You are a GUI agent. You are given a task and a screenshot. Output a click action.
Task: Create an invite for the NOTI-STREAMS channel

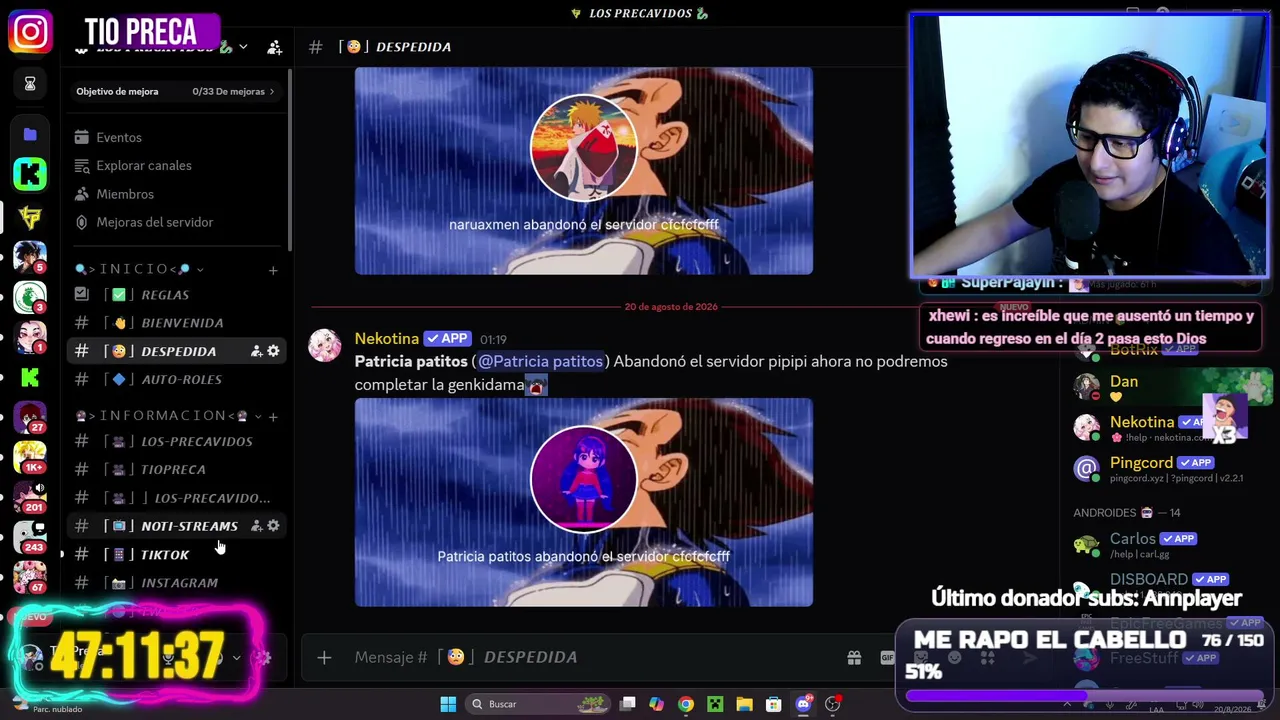point(256,526)
